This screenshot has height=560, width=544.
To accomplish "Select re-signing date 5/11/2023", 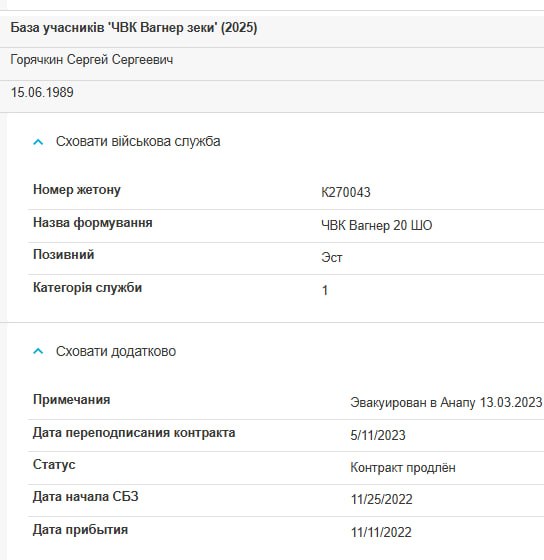I will (x=378, y=435).
